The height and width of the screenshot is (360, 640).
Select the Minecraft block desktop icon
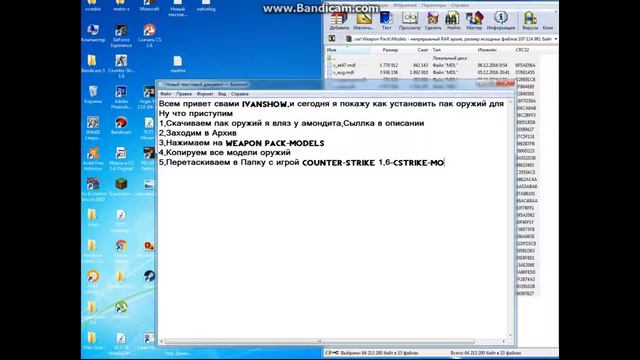pos(121,187)
